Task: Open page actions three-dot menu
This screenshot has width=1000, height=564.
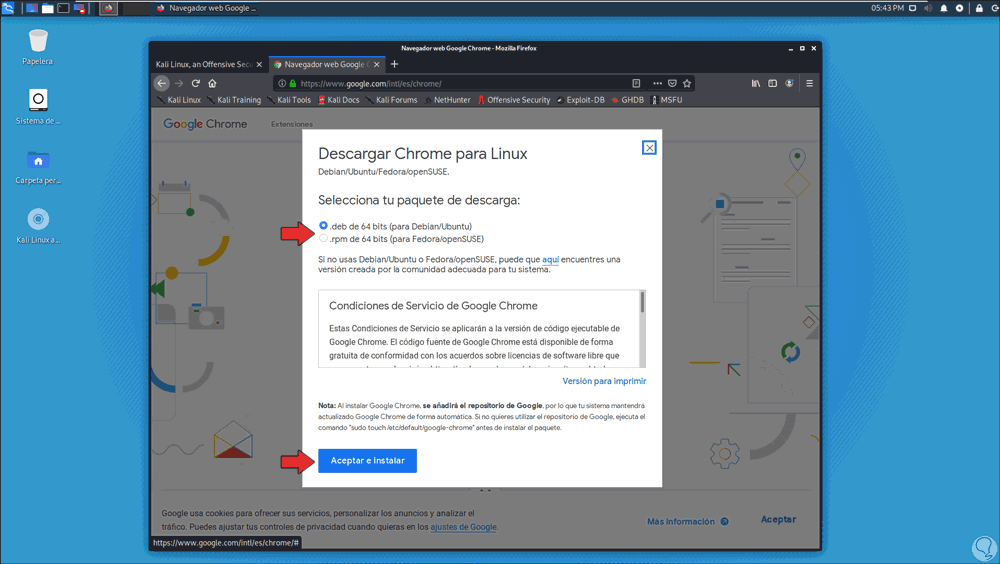Action: pos(657,84)
